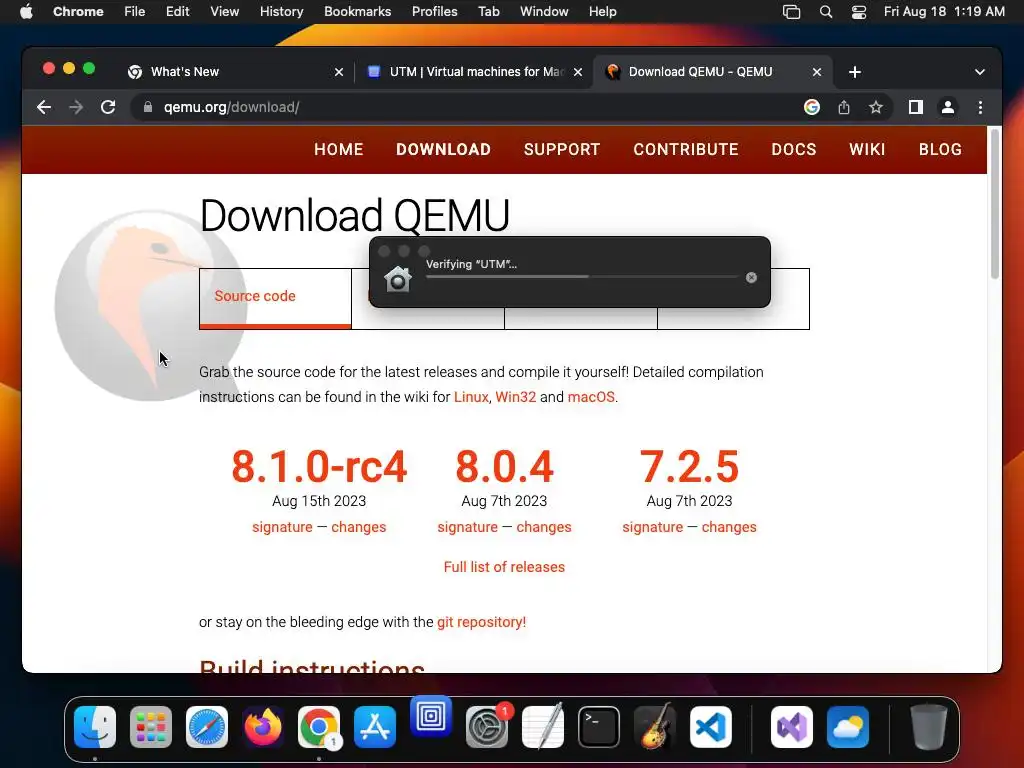This screenshot has width=1024, height=768.
Task: Open Launchpad from the Dock
Action: pos(151,727)
